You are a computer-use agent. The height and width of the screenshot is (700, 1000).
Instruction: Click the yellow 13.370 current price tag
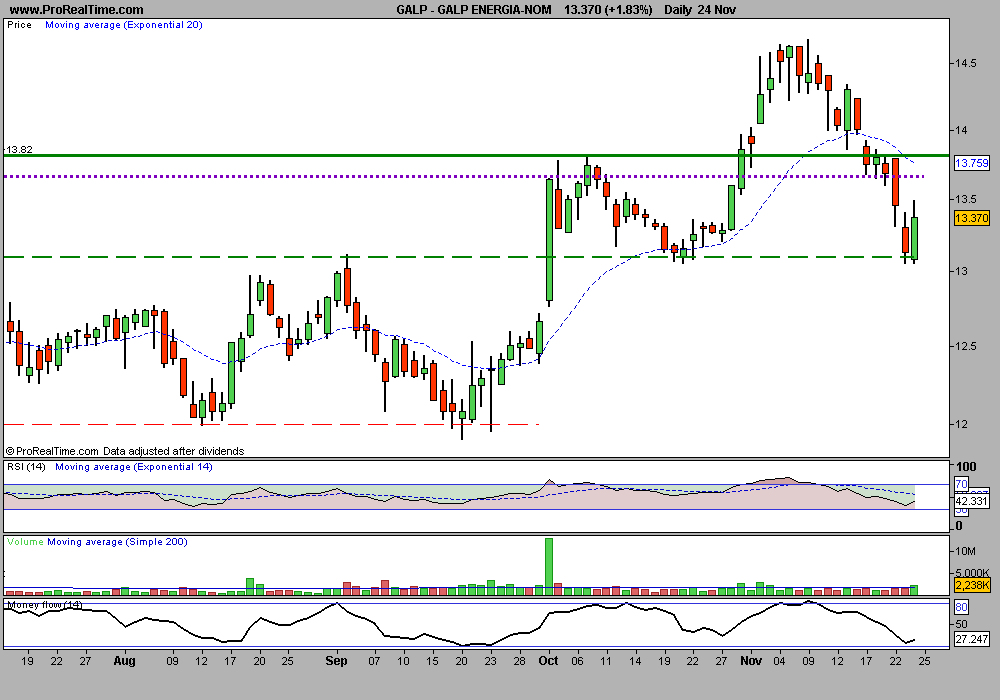pyautogui.click(x=971, y=218)
